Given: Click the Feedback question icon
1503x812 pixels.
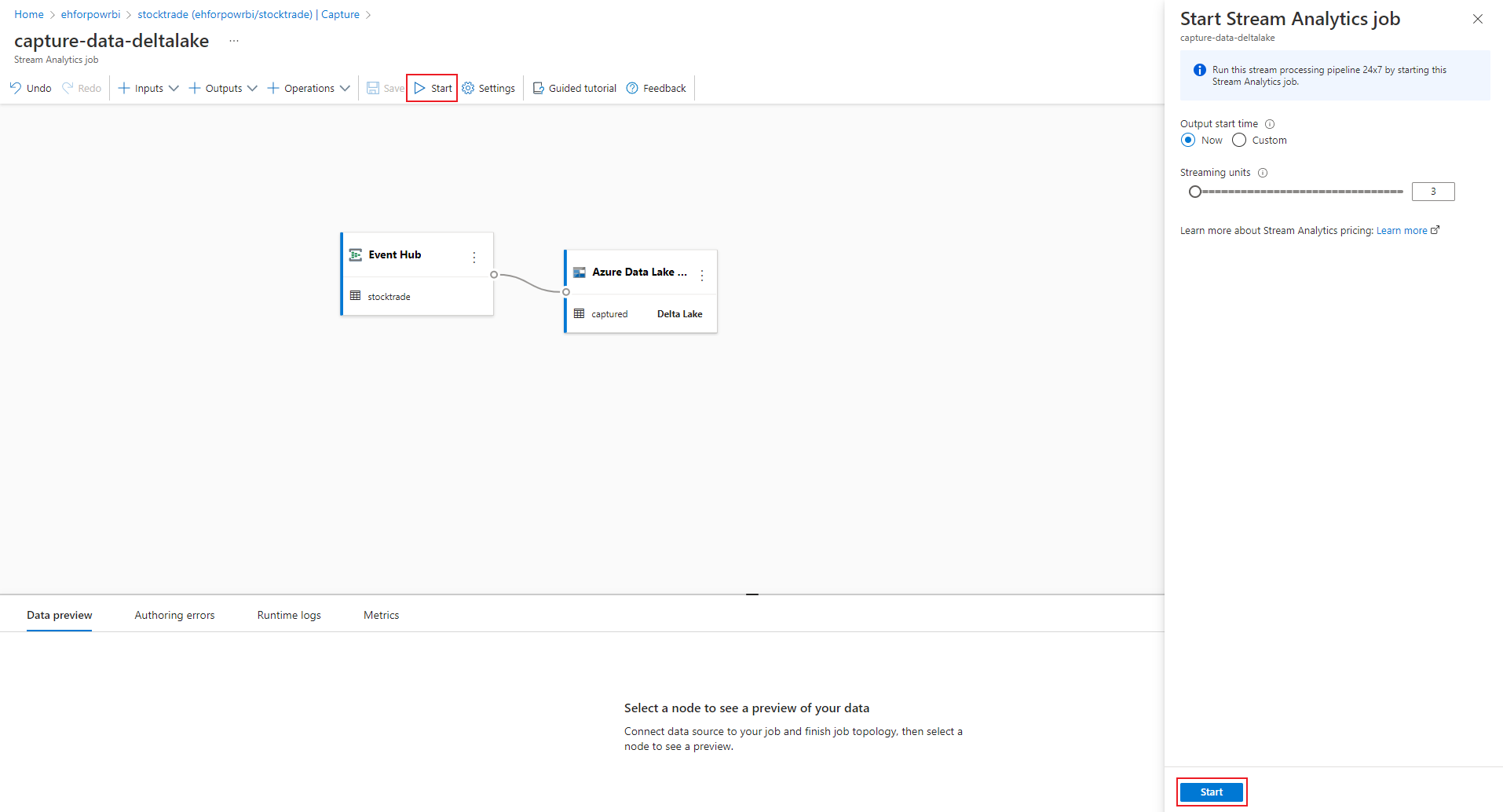Looking at the screenshot, I should (632, 88).
